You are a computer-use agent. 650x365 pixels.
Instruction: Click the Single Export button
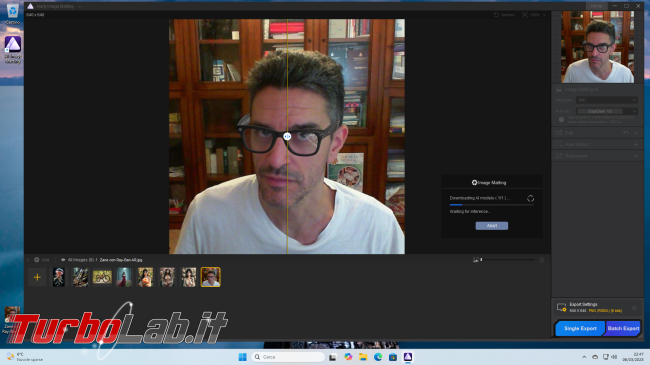580,328
